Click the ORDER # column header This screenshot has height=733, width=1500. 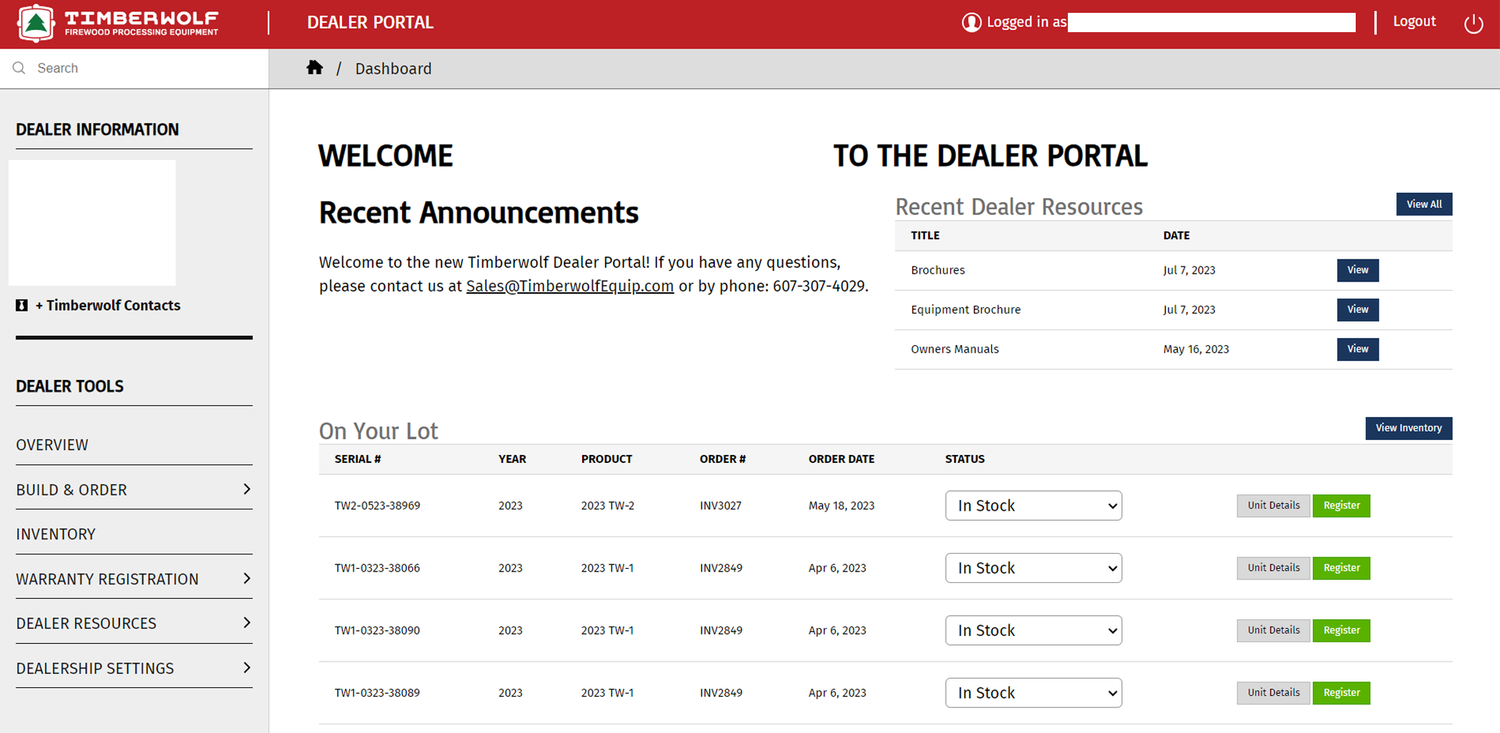coord(723,459)
